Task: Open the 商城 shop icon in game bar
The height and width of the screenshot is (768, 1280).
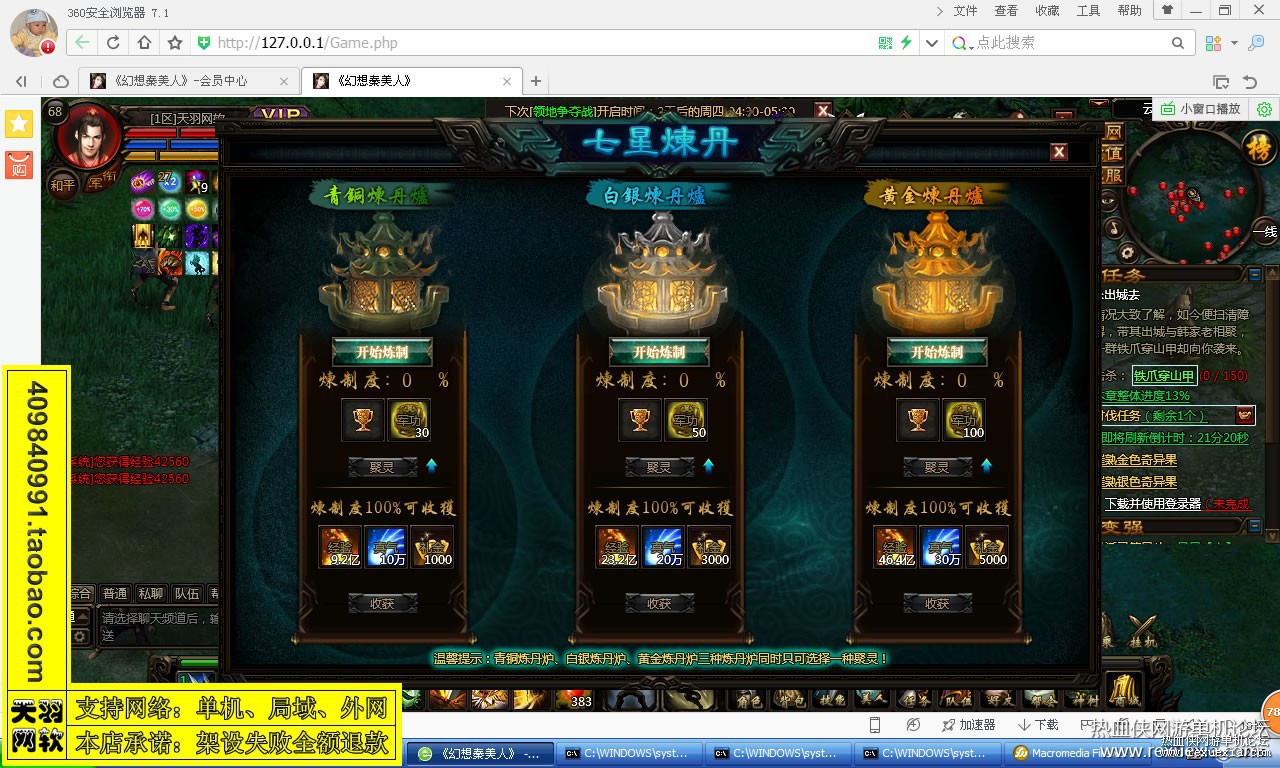Action: 1123,690
